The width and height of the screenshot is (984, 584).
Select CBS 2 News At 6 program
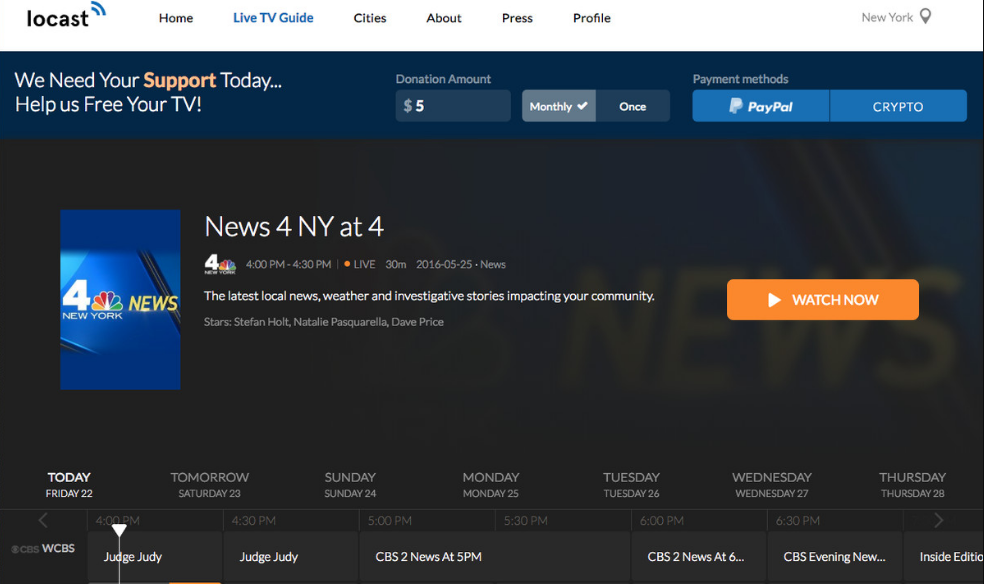pos(699,557)
